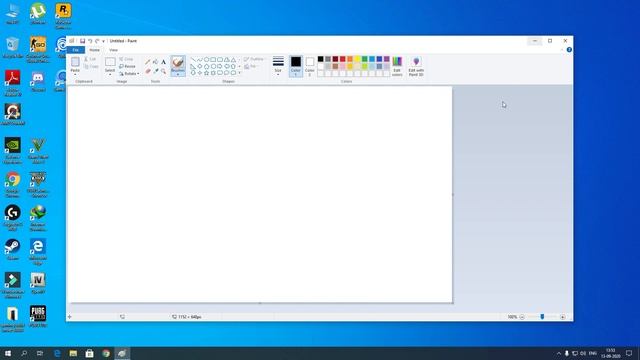Switch to the View tab
Viewport: 640px width, 360px height.
(113, 50)
